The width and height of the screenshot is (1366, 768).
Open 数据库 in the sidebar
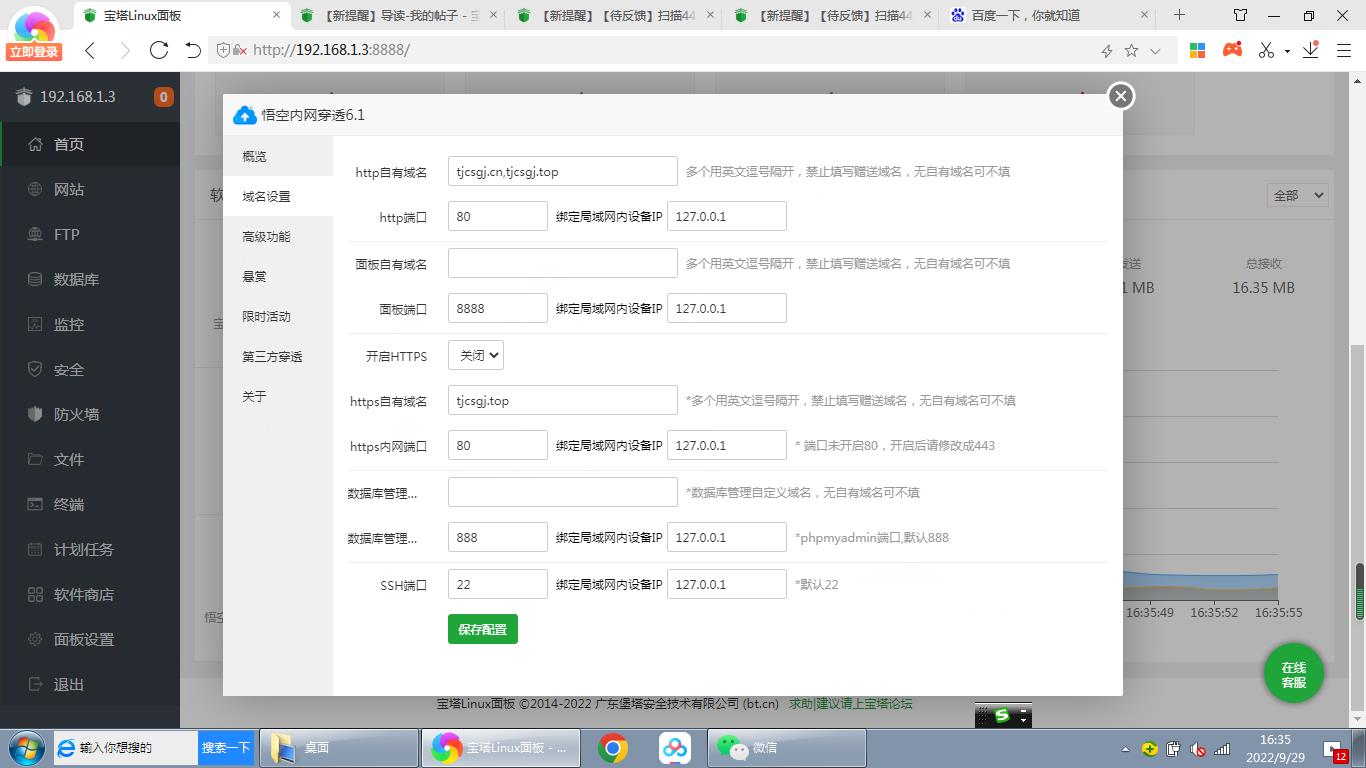[90, 279]
